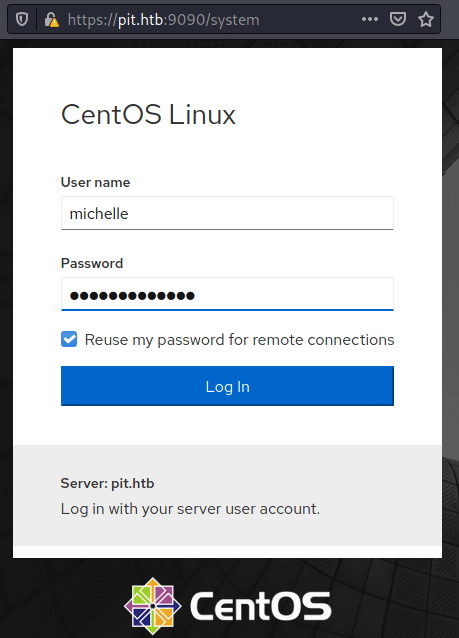Click the "Reuse my password for remote connections" label
459x638 pixels.
239,340
